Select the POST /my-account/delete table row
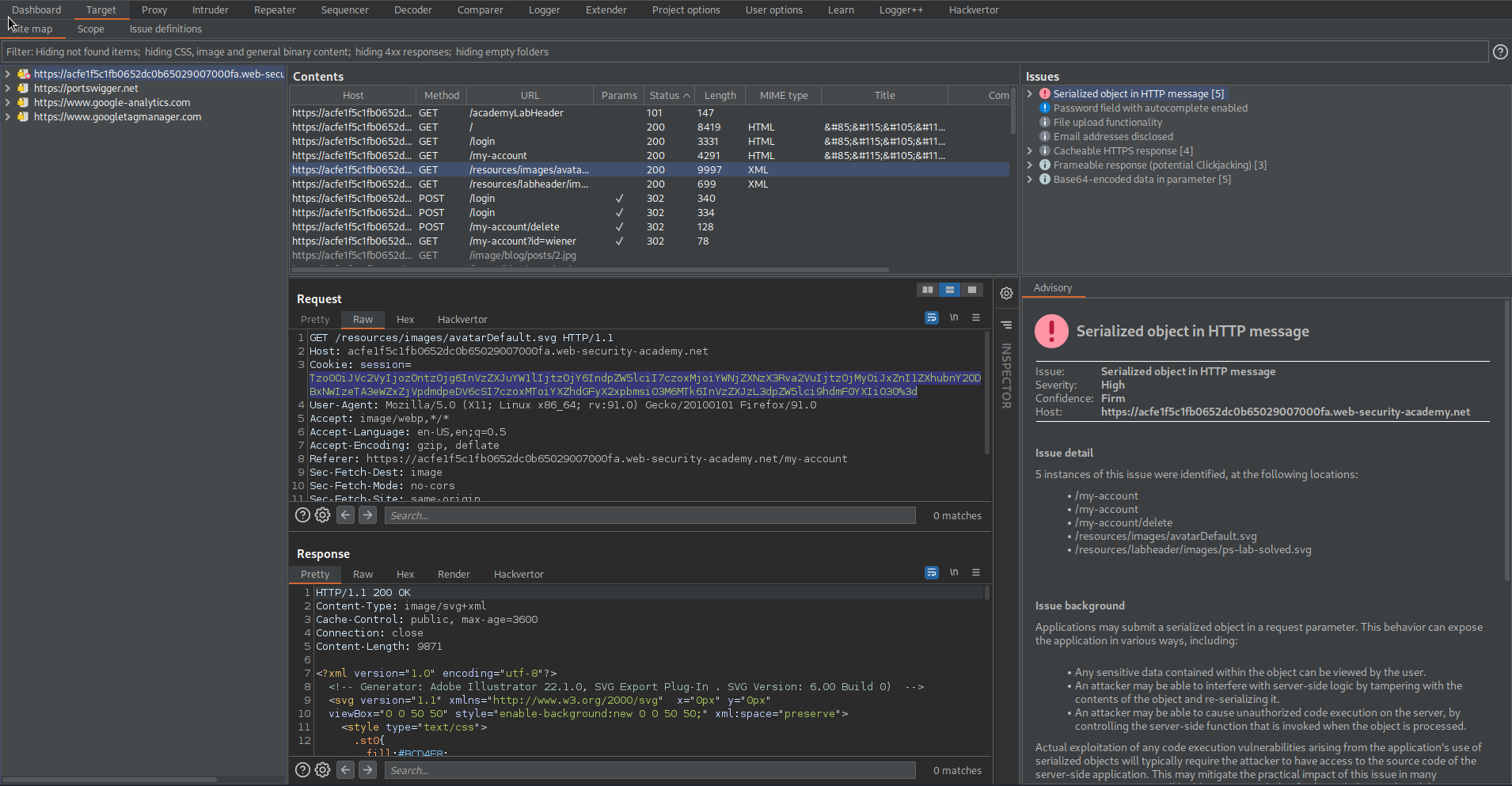 [649, 226]
